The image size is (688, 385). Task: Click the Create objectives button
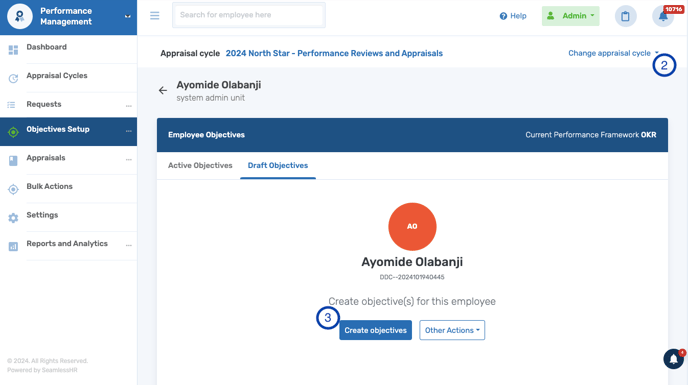(376, 330)
